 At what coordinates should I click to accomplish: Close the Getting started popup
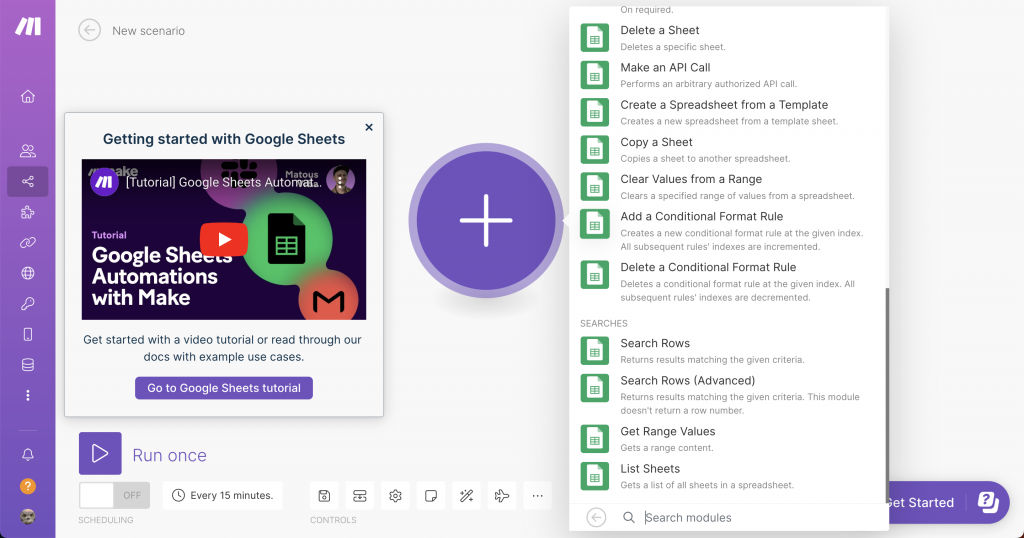[x=369, y=127]
